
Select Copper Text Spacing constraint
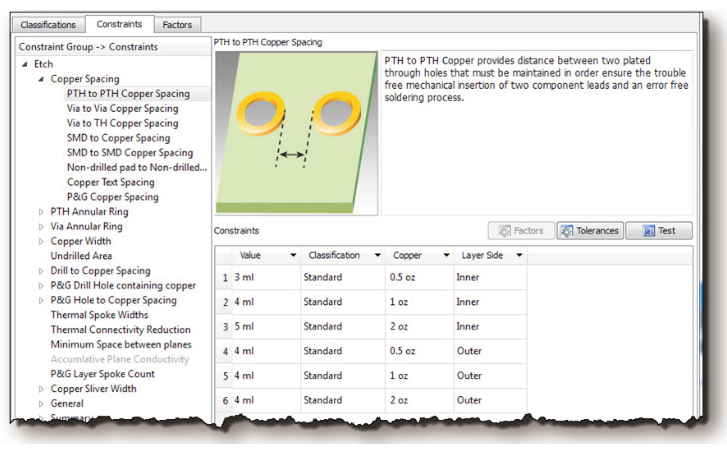pos(110,182)
